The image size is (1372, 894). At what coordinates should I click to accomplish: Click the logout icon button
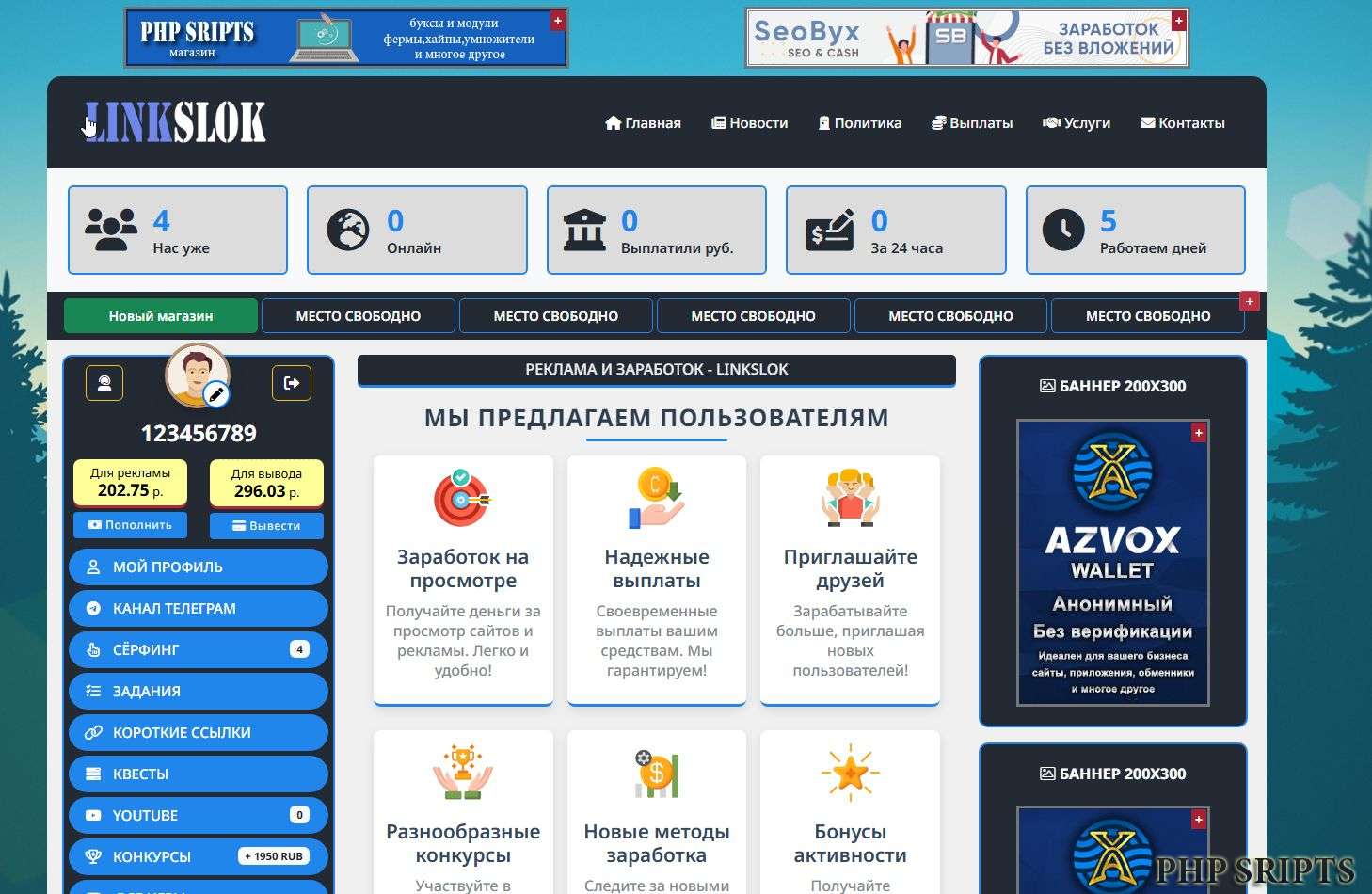click(x=292, y=383)
